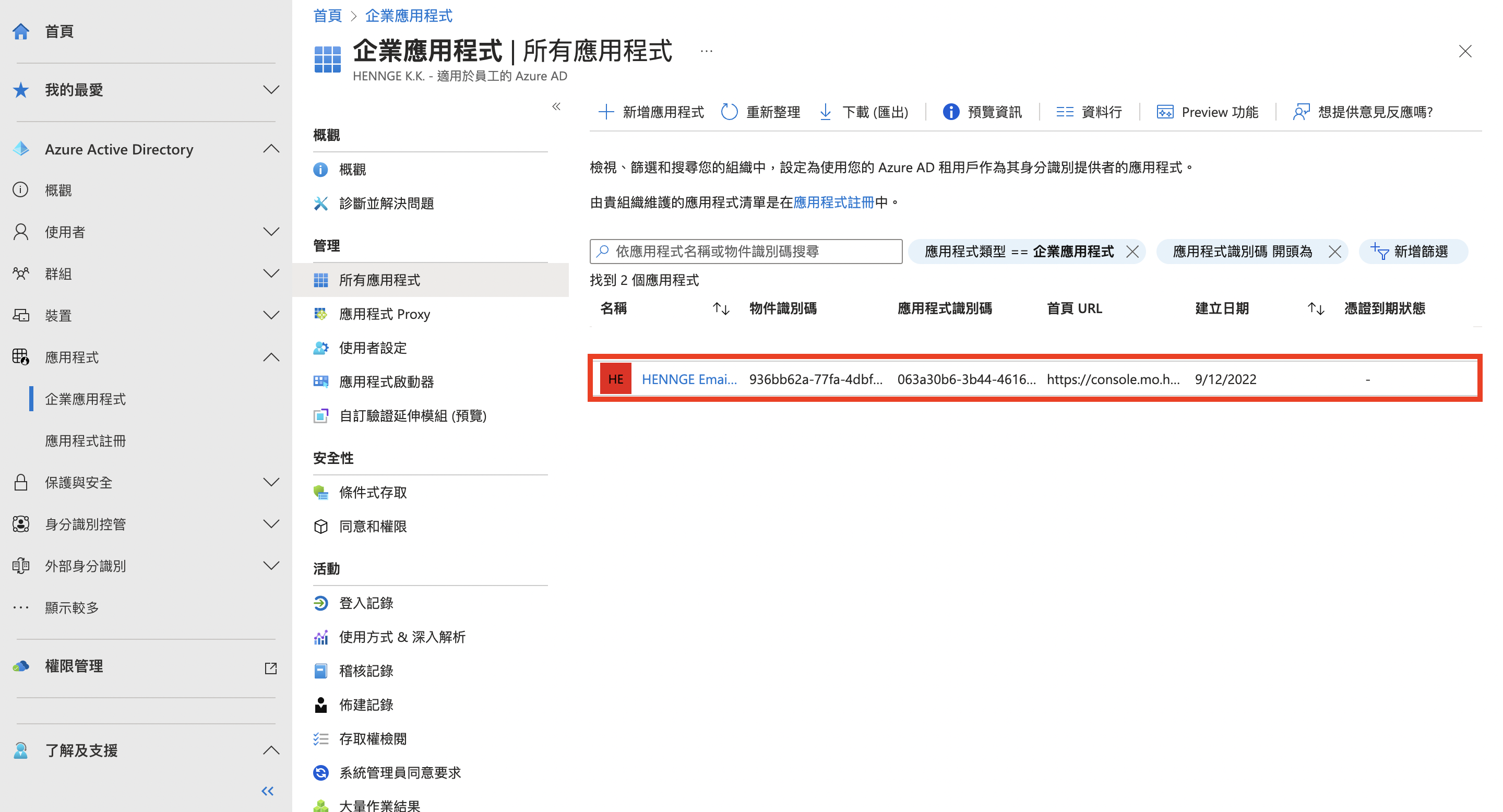The width and height of the screenshot is (1503, 812).
Task: Collapse the 應用程式 section chevron
Action: (x=271, y=357)
